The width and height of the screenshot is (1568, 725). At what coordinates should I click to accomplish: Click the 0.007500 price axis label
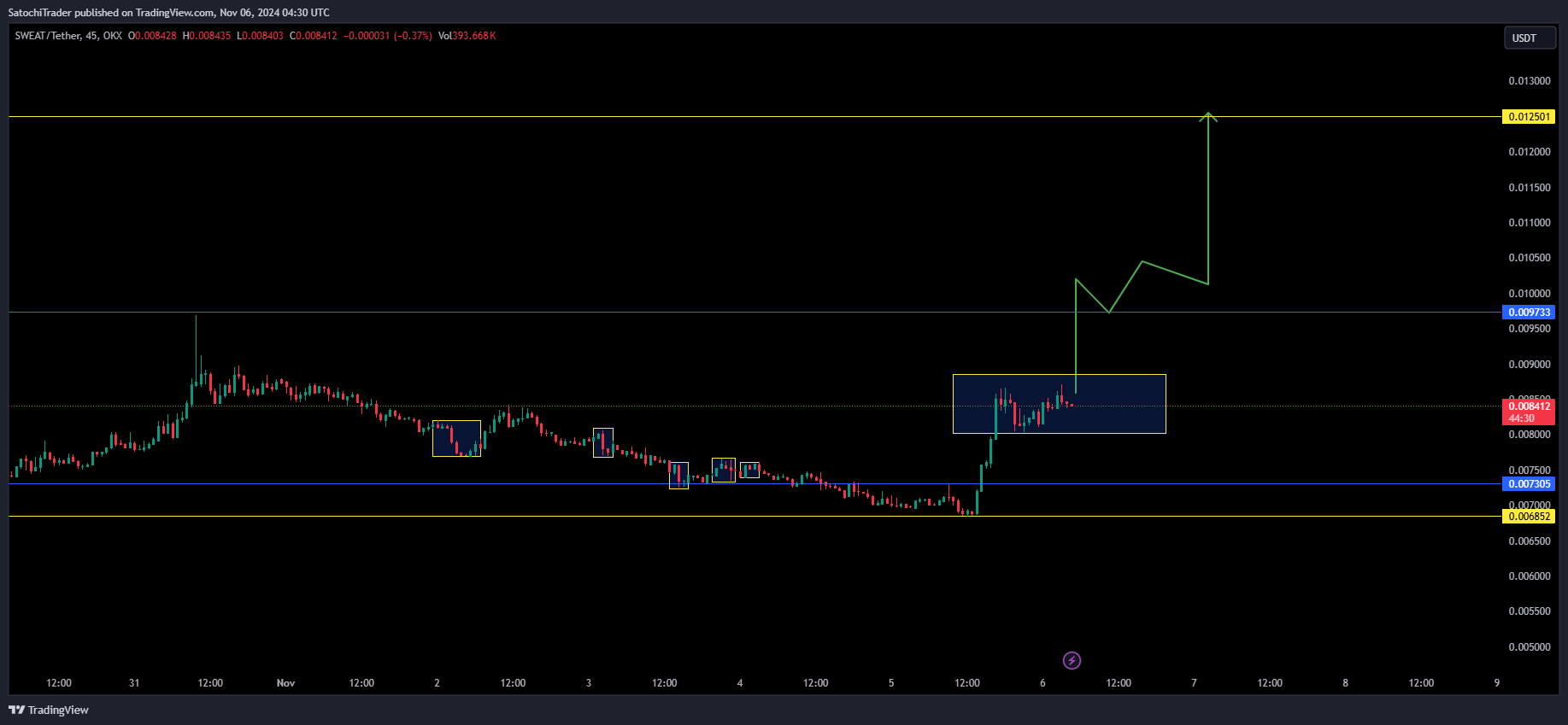(1529, 471)
